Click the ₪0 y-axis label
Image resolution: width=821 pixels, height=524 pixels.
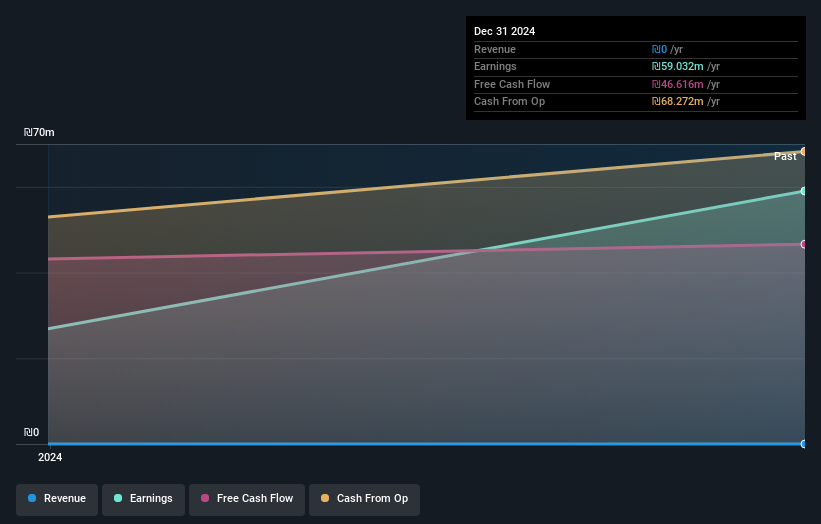tap(31, 432)
